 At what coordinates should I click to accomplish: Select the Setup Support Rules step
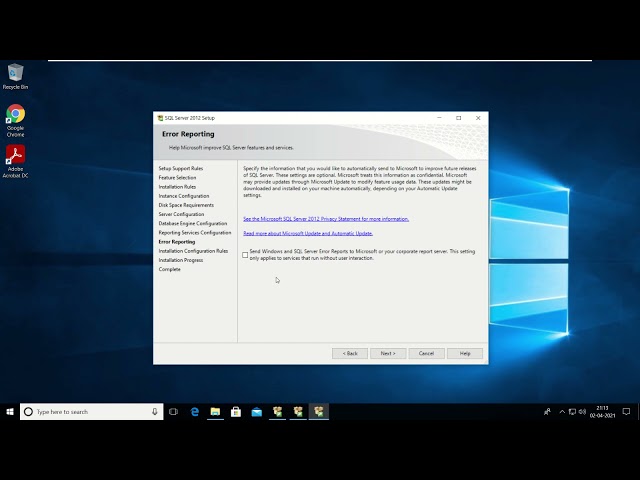pos(180,168)
